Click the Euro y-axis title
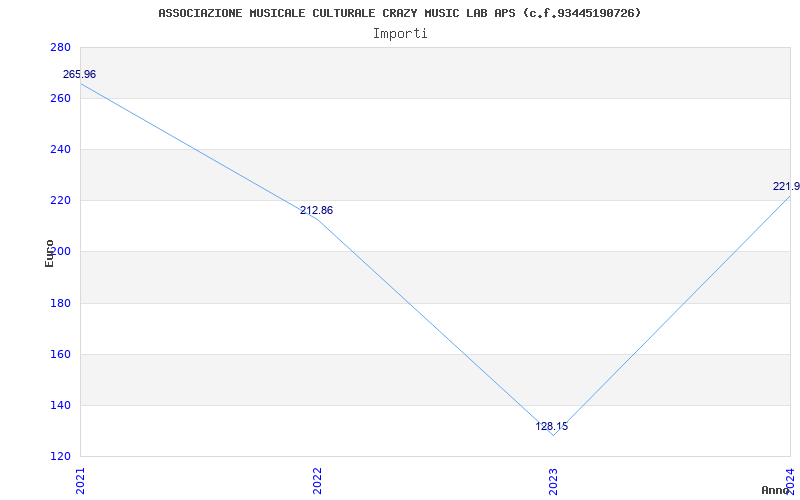The width and height of the screenshot is (800, 500). tap(49, 254)
